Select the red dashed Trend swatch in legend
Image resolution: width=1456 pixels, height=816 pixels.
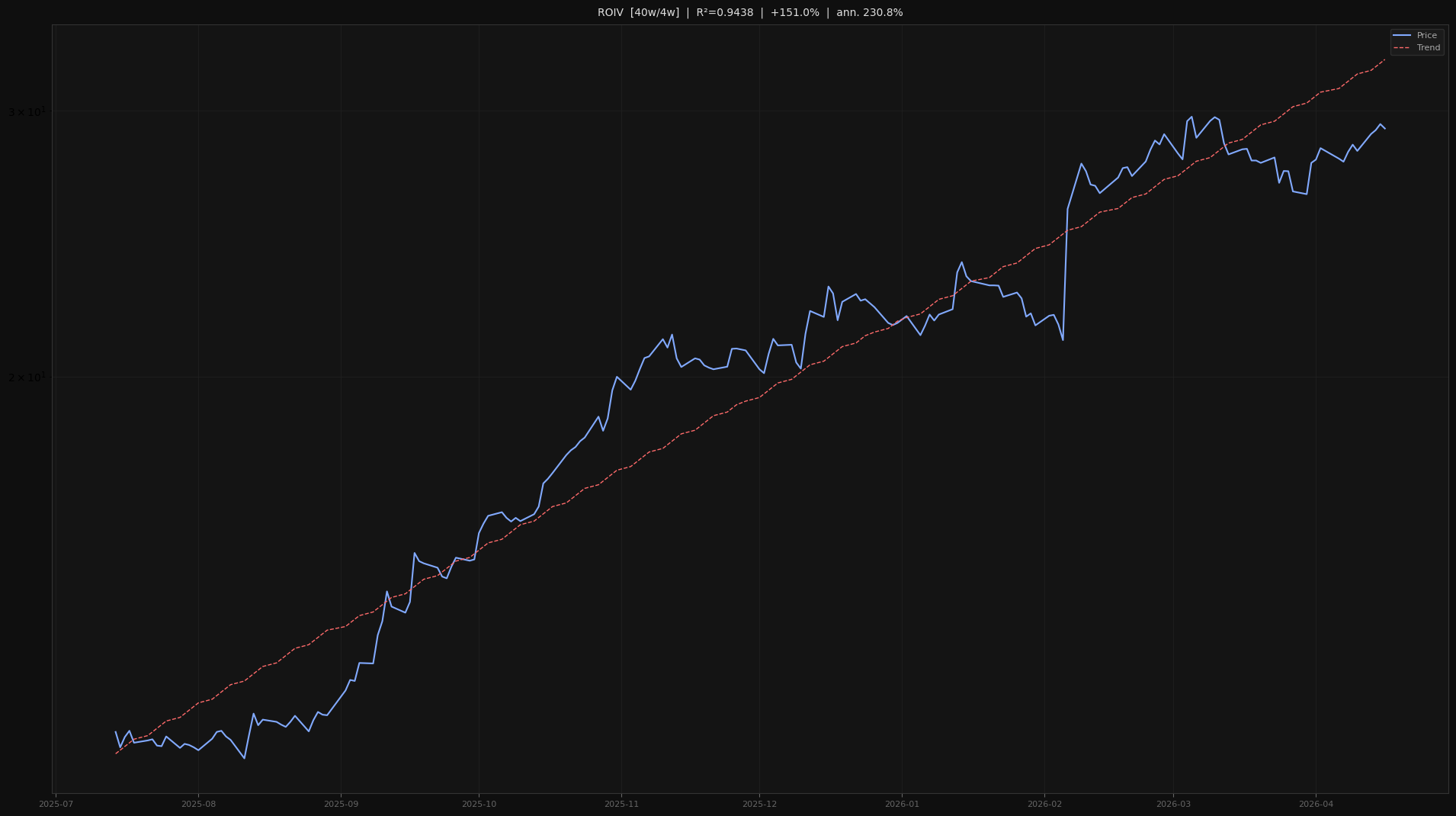click(1402, 48)
